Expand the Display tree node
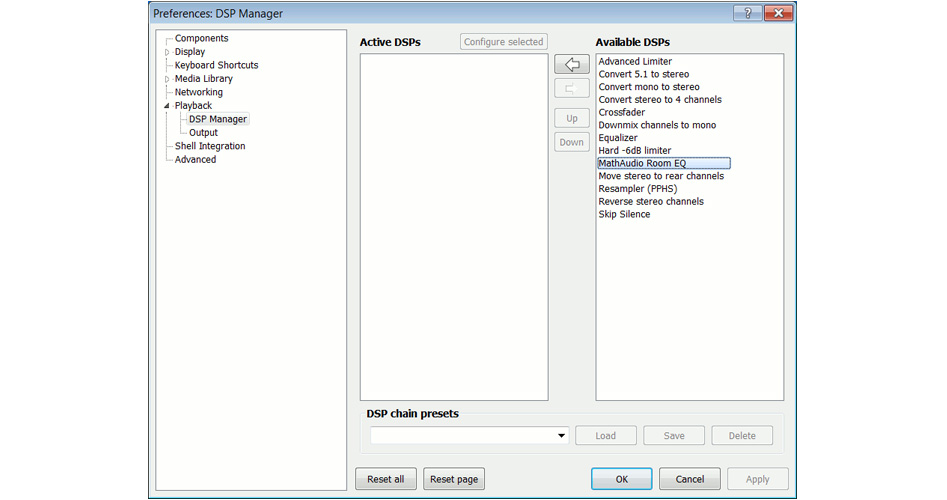947x500 pixels. (167, 53)
